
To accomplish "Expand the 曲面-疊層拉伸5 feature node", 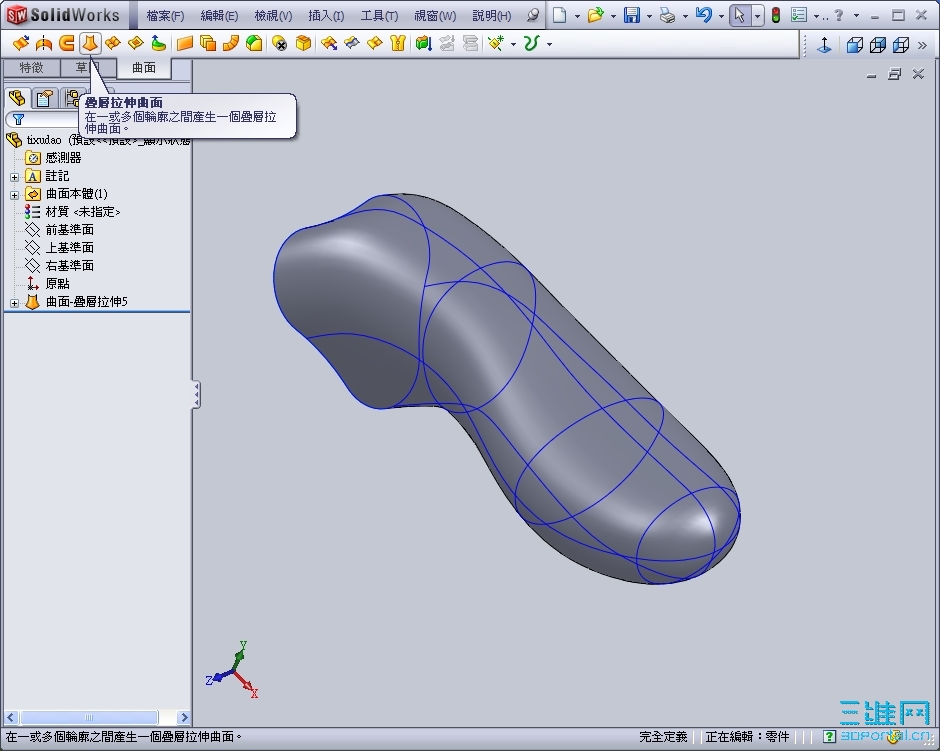I will coord(14,303).
